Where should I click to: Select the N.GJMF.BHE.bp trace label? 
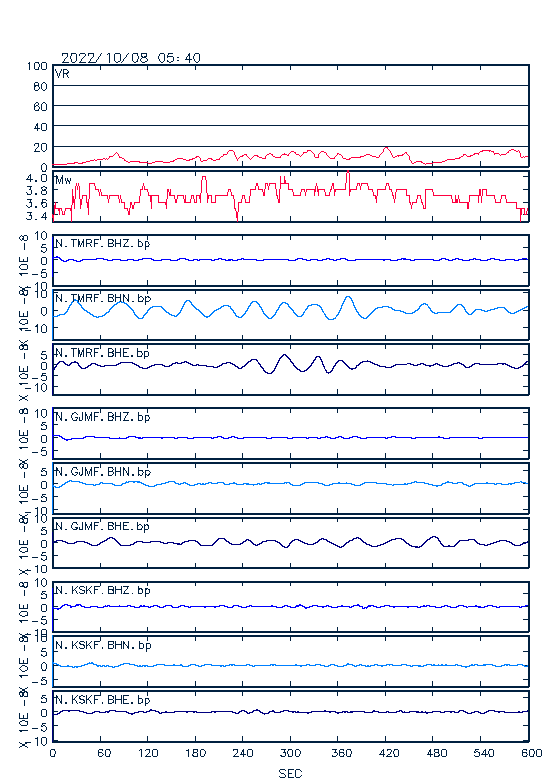[102, 526]
